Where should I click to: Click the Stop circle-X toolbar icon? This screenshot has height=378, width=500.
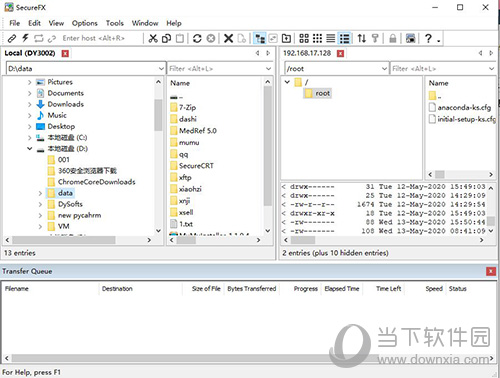coord(211,38)
